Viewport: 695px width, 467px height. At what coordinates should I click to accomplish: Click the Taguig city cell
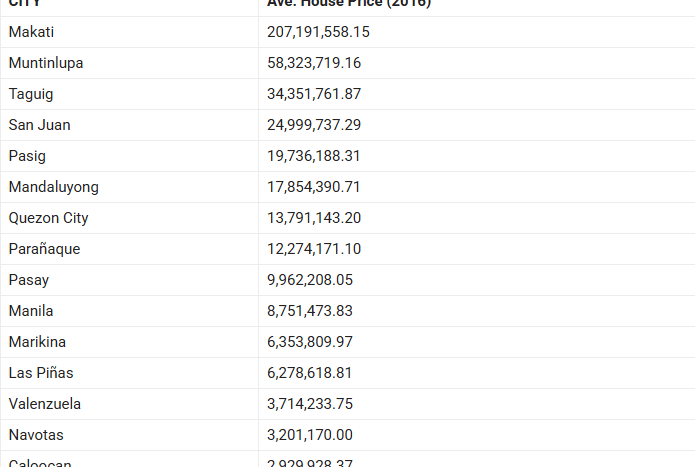pyautogui.click(x=31, y=94)
